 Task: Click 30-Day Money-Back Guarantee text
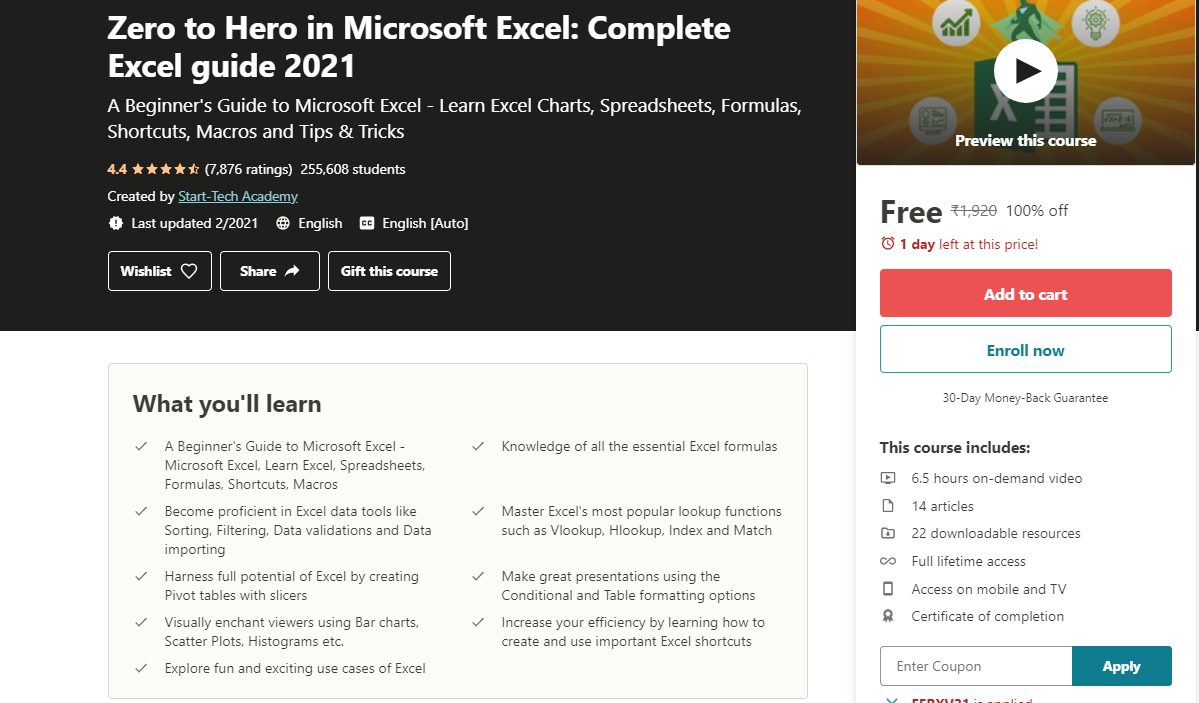1025,398
